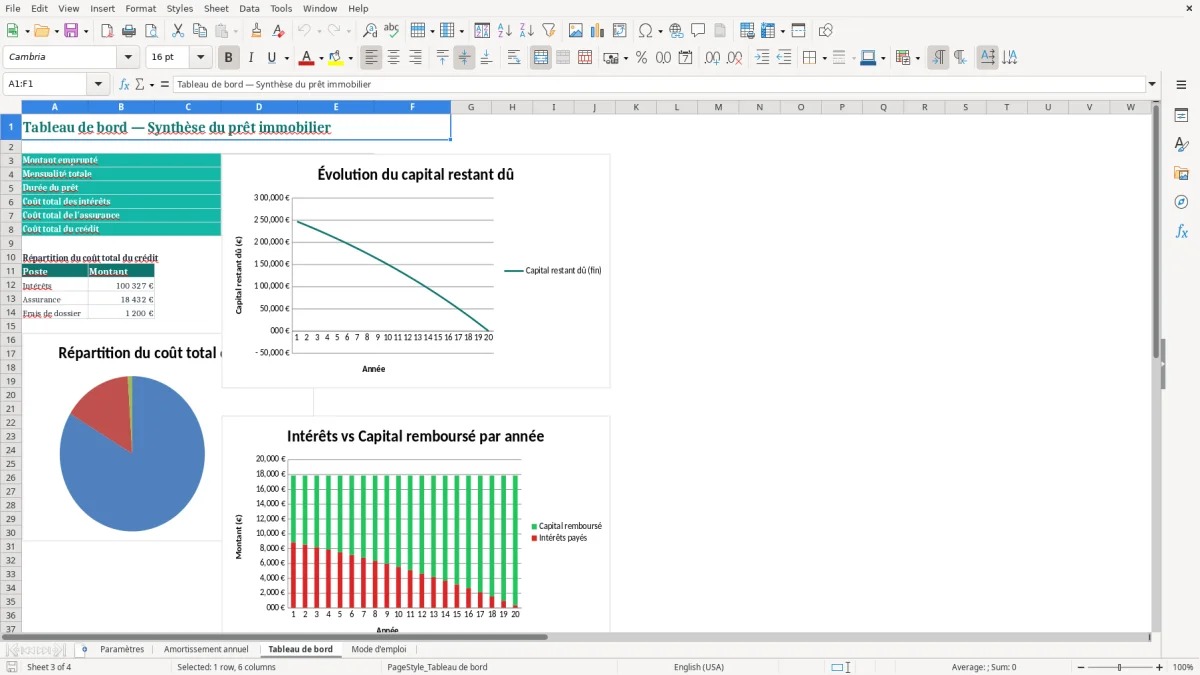
Task: Click the zoom out minus button
Action: point(1080,667)
